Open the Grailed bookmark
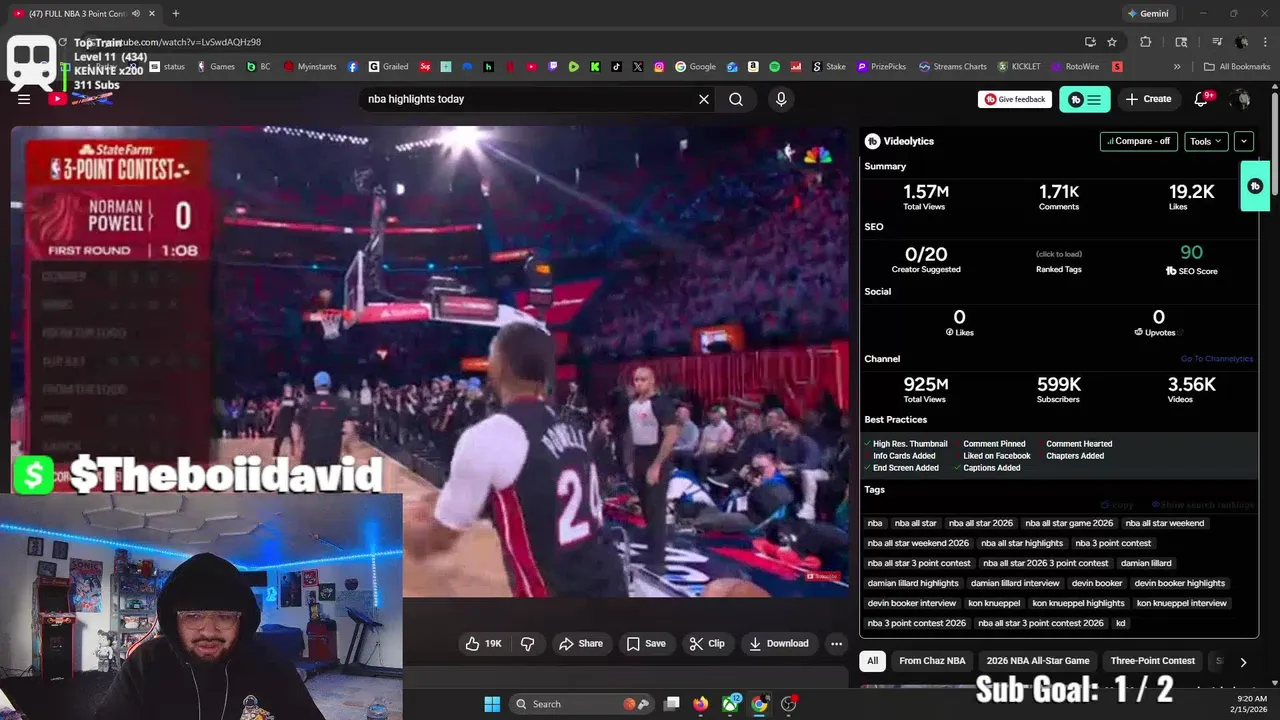The width and height of the screenshot is (1280, 720). pyautogui.click(x=389, y=67)
